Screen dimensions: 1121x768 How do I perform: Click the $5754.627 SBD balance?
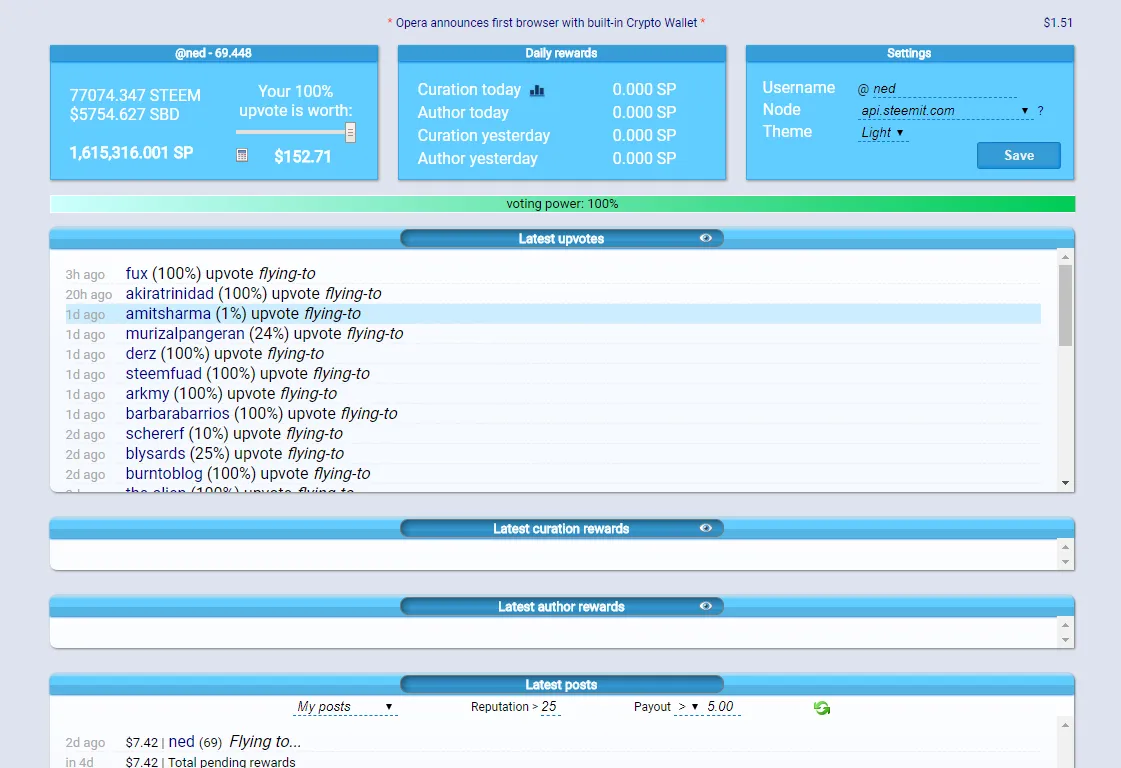124,114
